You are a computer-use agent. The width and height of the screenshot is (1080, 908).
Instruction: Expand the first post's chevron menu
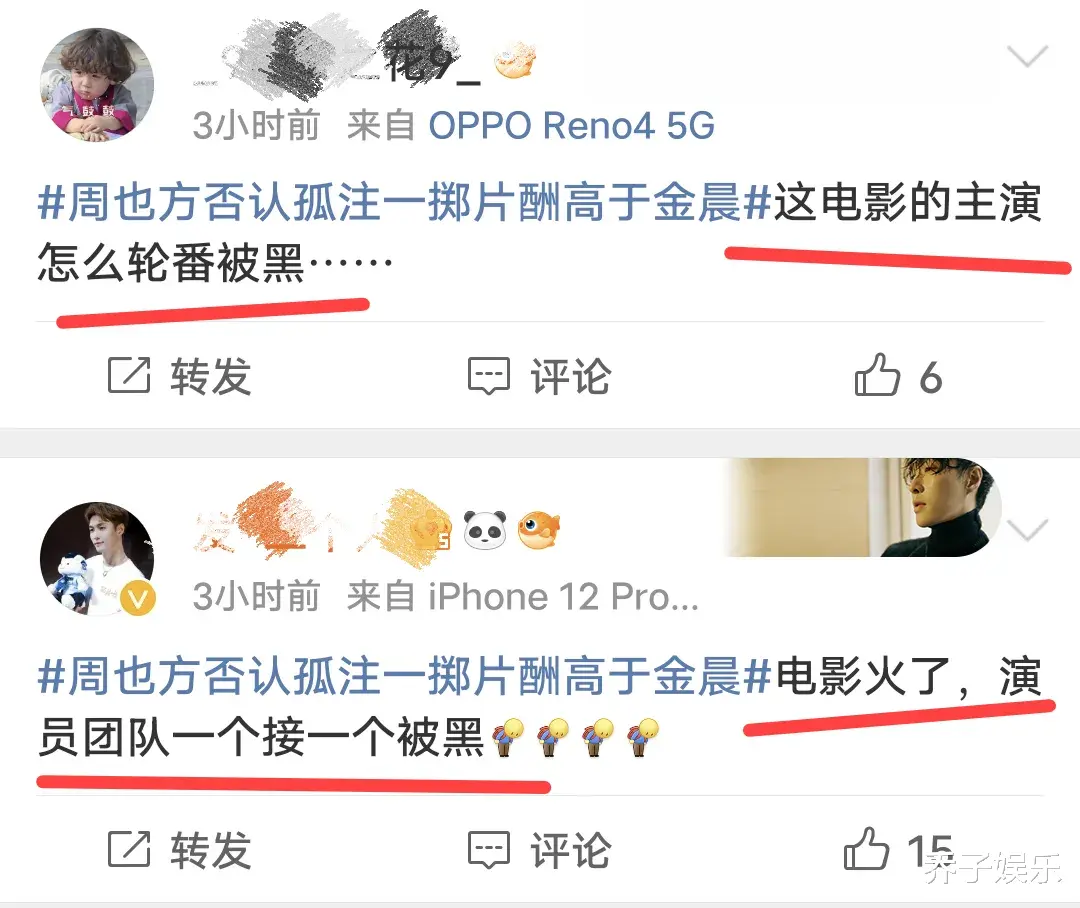point(1027,56)
